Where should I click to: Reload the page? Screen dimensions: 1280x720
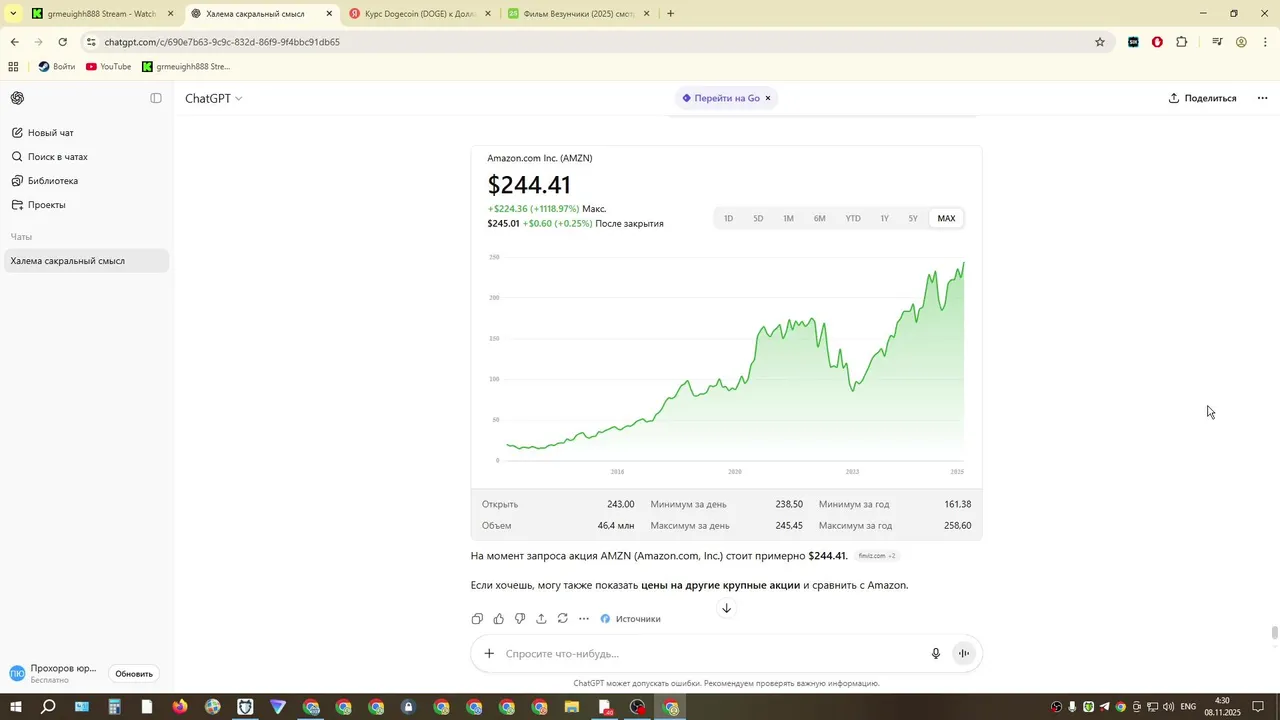62,42
